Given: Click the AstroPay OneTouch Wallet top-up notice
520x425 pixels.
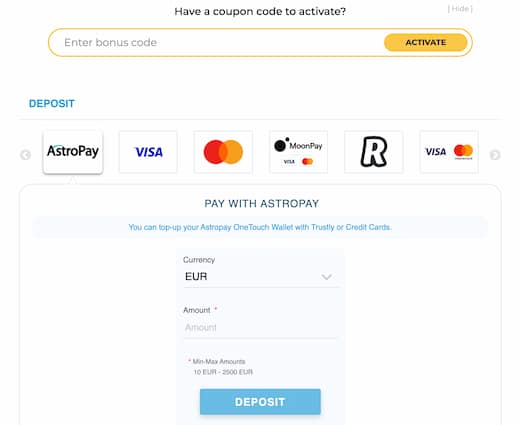Looking at the screenshot, I should coord(260,227).
